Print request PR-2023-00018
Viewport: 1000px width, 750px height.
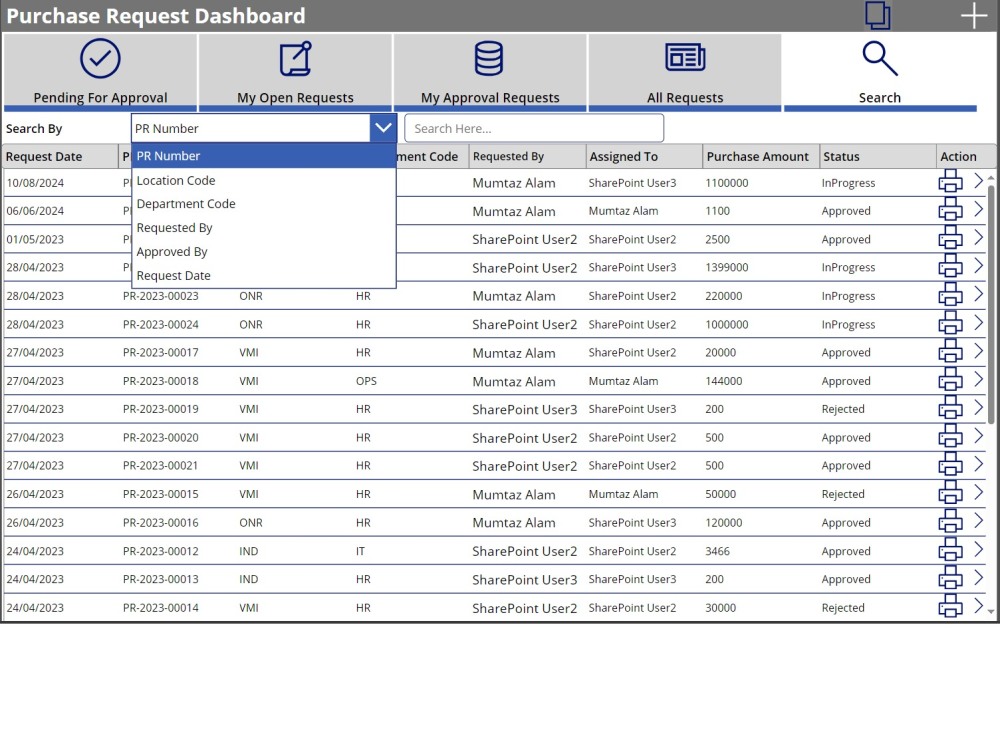950,379
